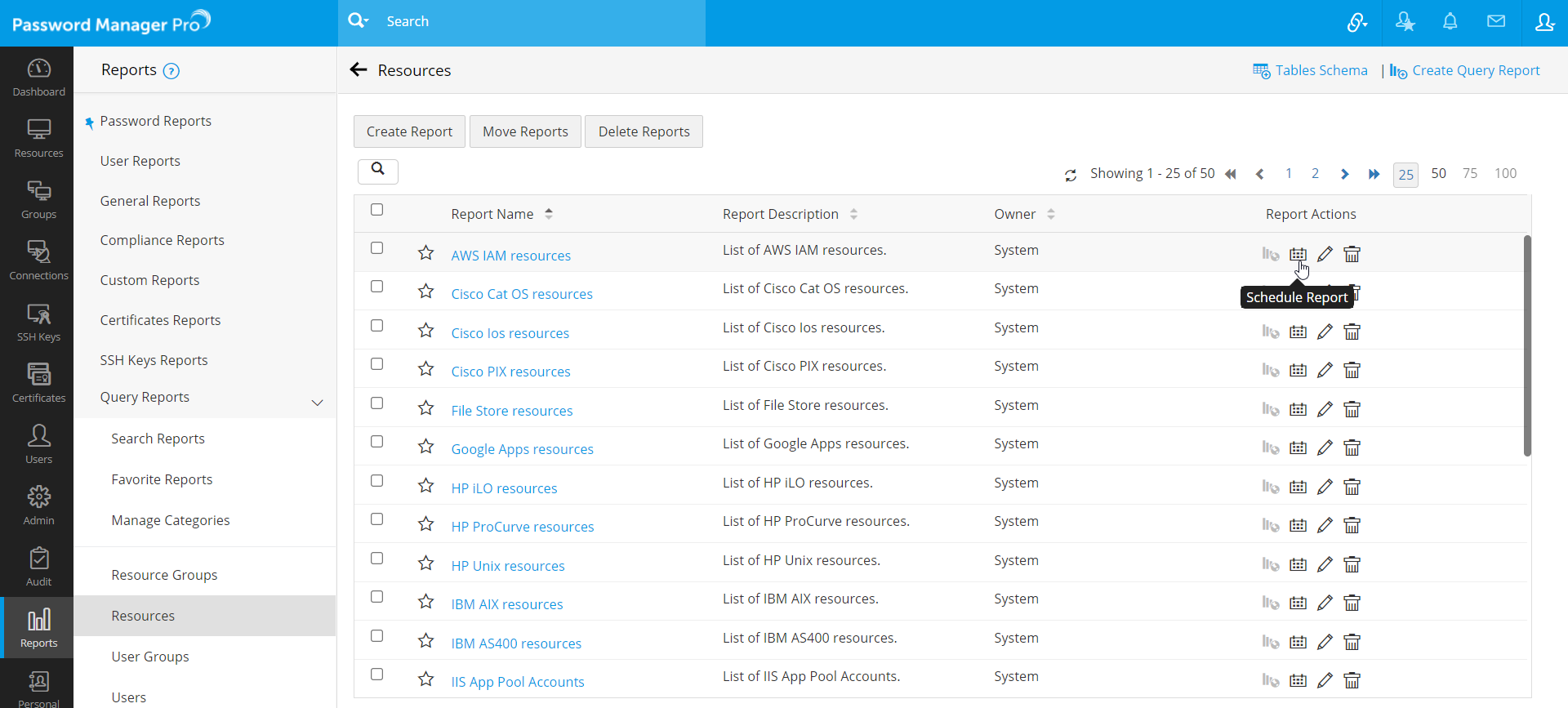Refresh the report list using the refresh icon
Screen dimensions: 1568x708
click(x=1070, y=175)
